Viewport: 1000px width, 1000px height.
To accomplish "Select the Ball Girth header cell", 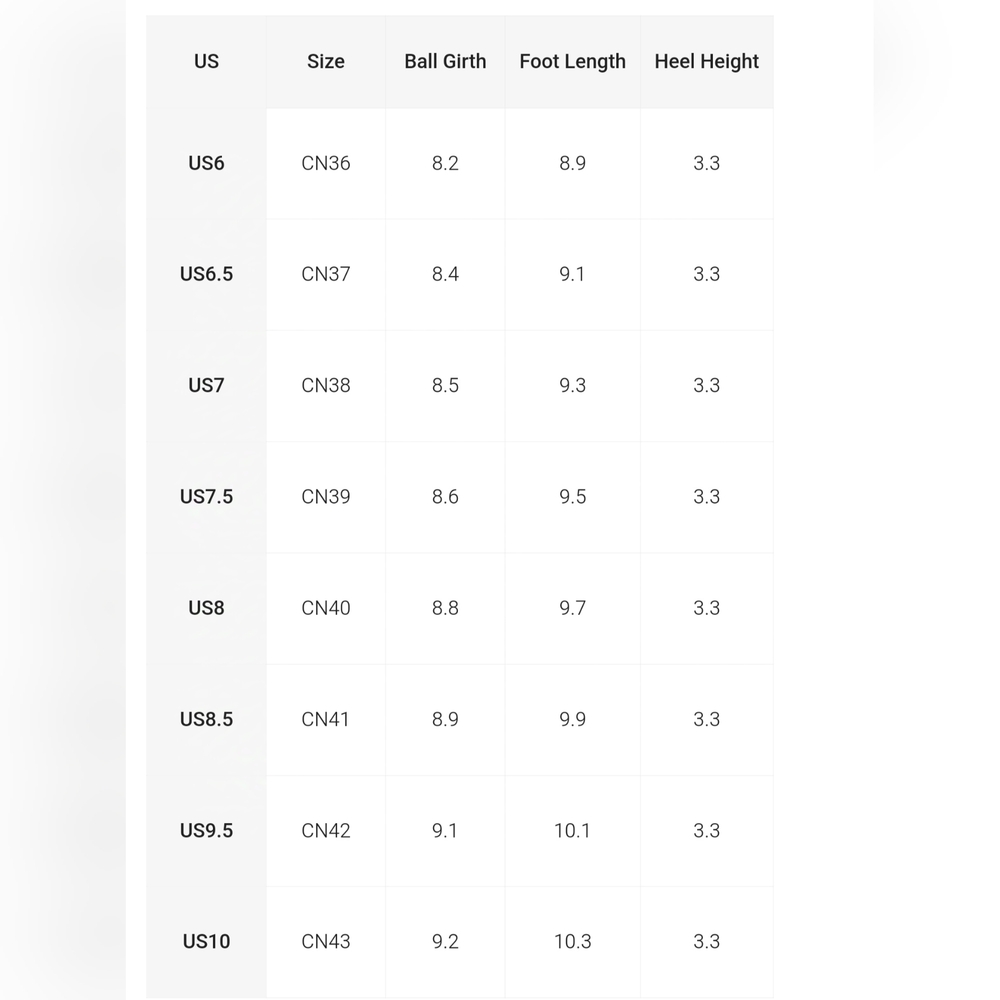I will 445,61.
